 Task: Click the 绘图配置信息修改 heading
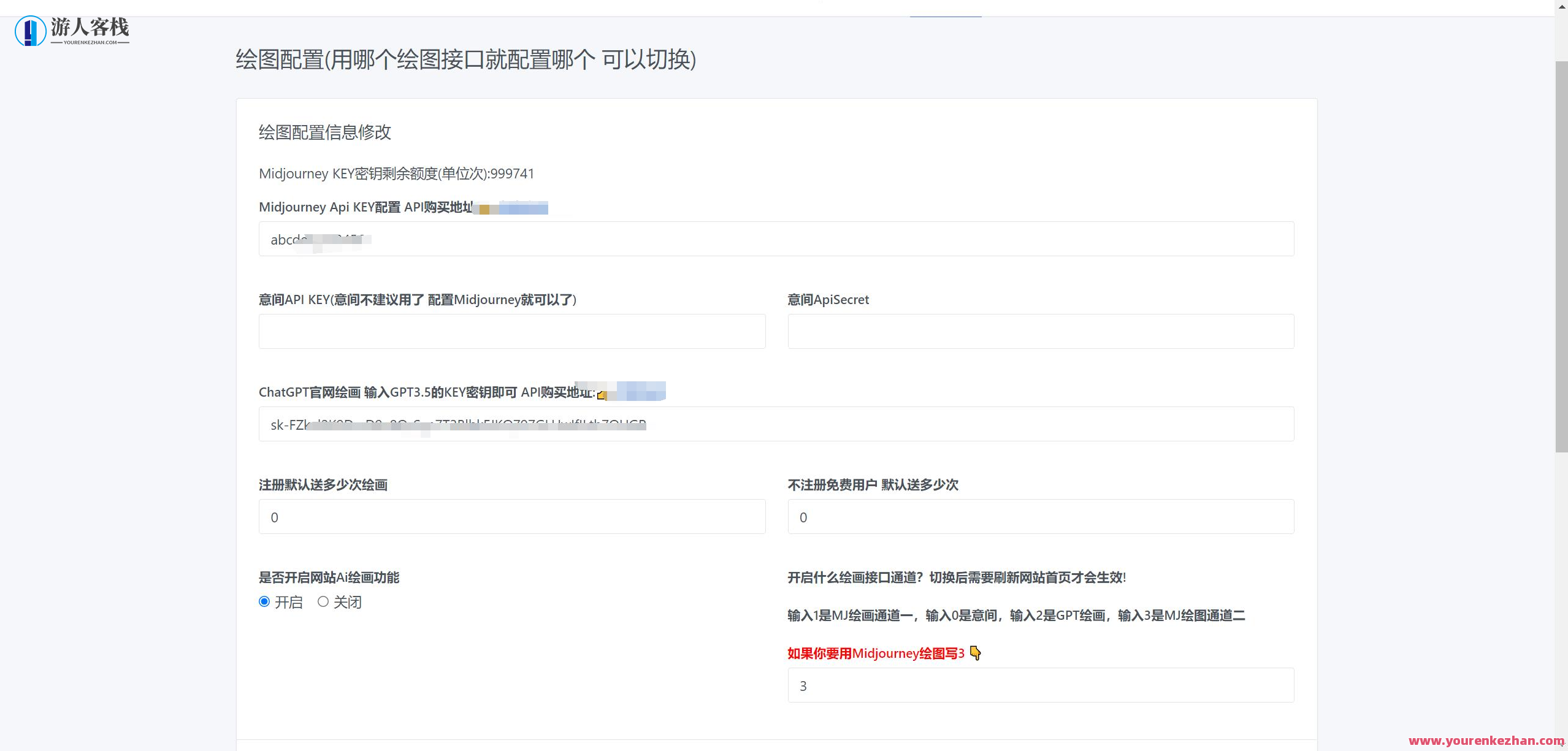tap(325, 132)
